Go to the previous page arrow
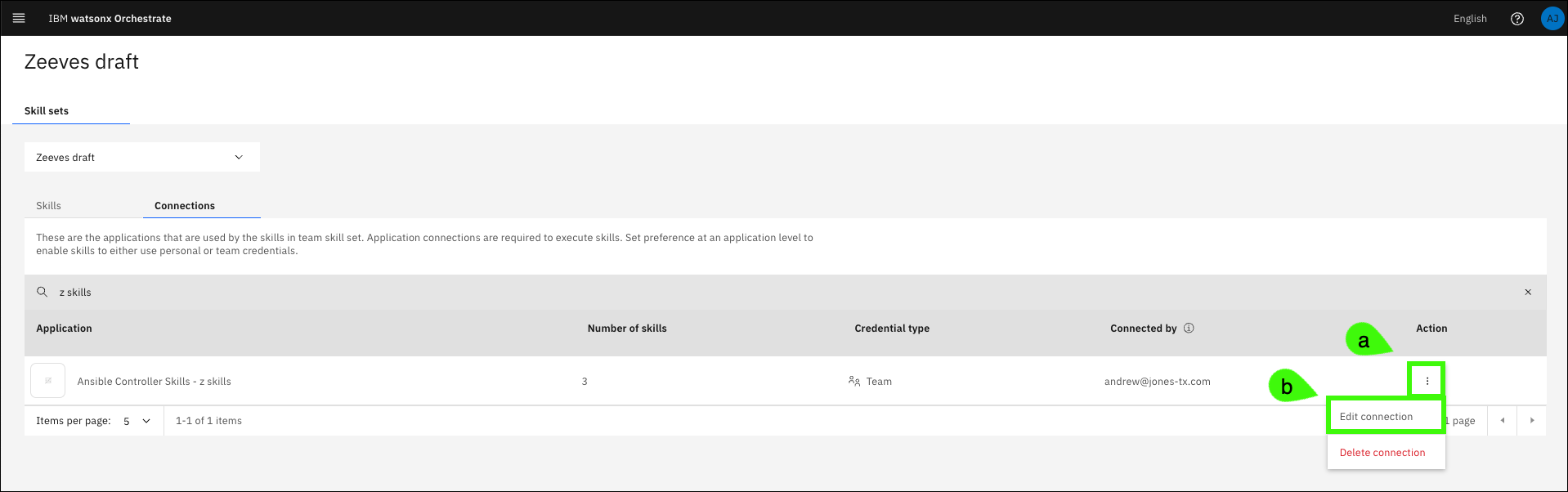Image resolution: width=1568 pixels, height=492 pixels. click(x=1503, y=421)
